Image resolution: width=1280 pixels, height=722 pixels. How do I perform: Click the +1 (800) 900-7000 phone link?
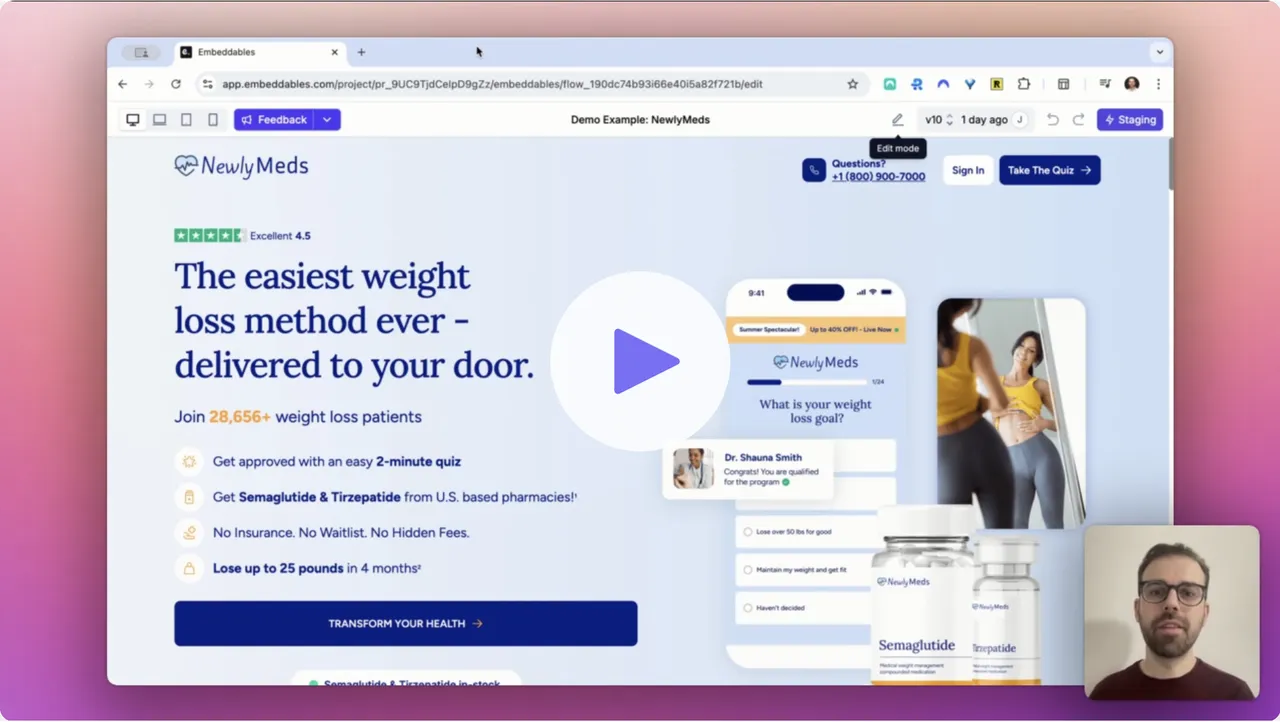coord(878,177)
